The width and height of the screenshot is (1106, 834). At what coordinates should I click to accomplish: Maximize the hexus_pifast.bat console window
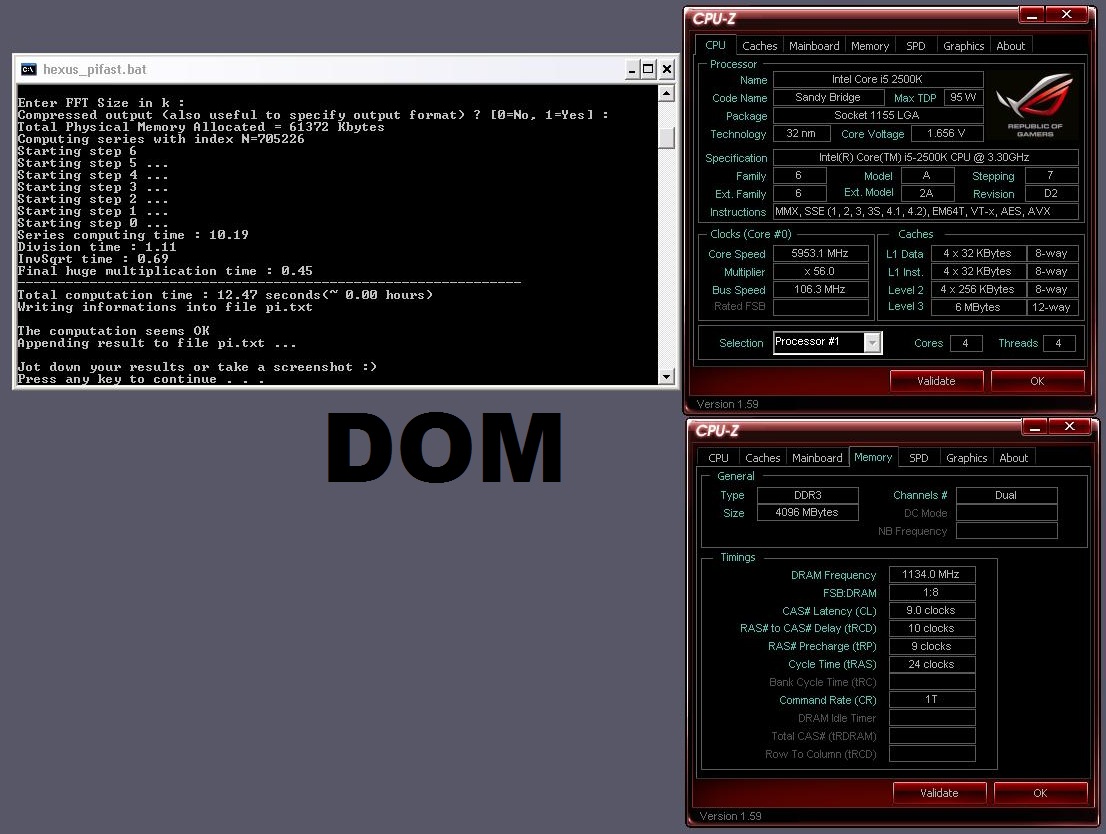(x=648, y=69)
